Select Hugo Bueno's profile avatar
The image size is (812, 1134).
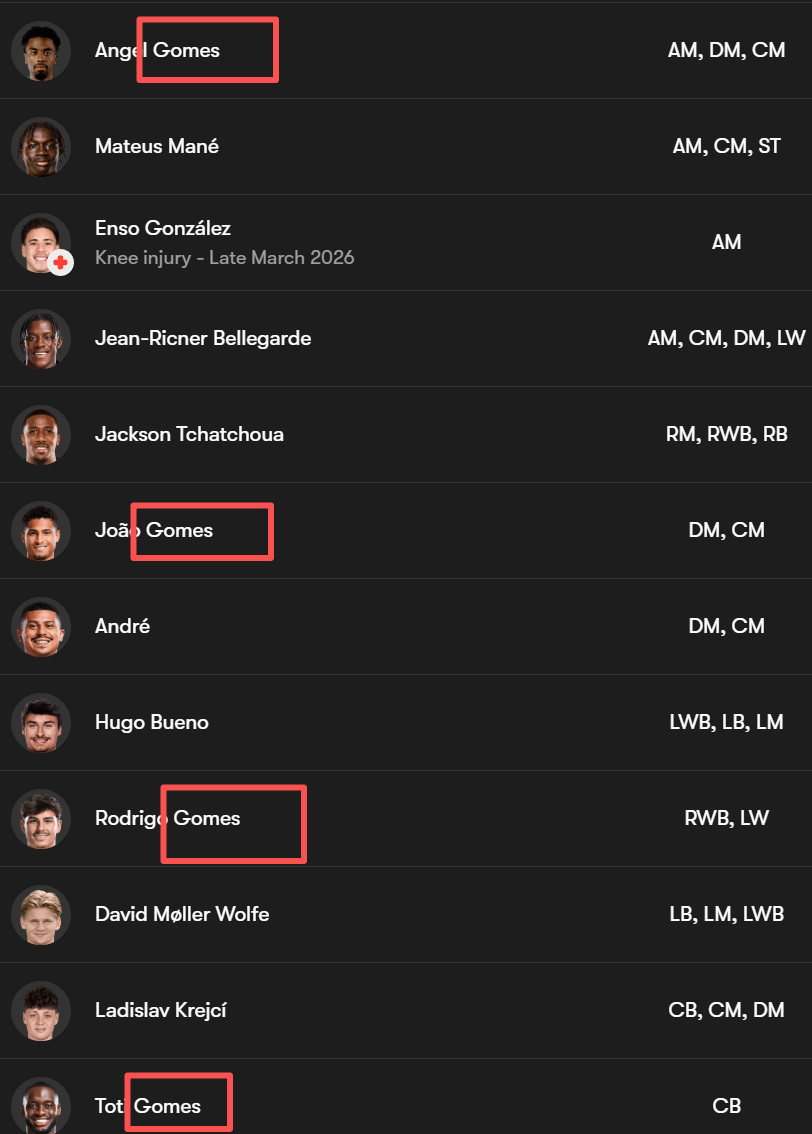click(x=41, y=722)
